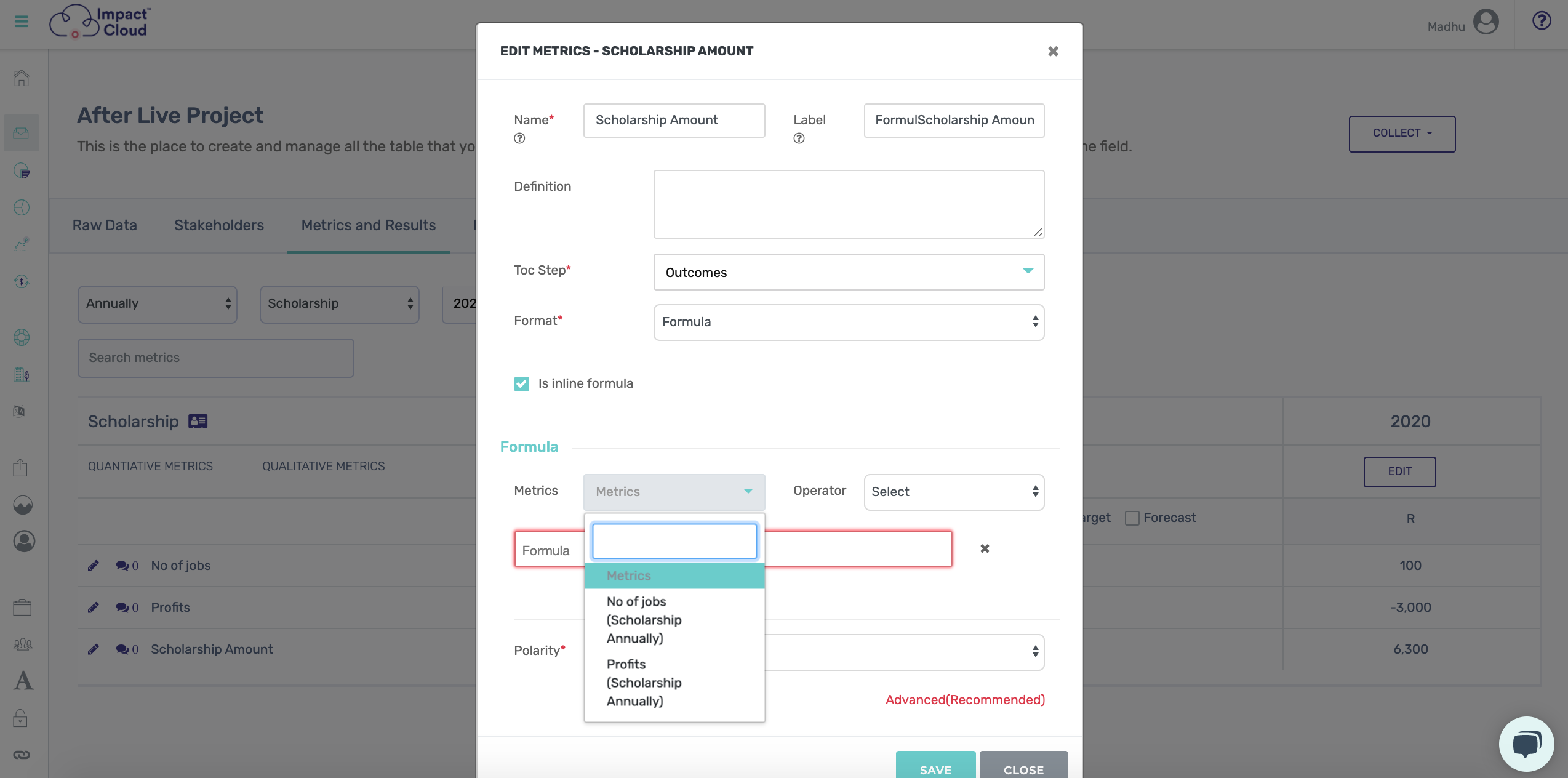Select No of jobs (Scholarship Annually) option
This screenshot has width=1568, height=778.
[x=674, y=620]
